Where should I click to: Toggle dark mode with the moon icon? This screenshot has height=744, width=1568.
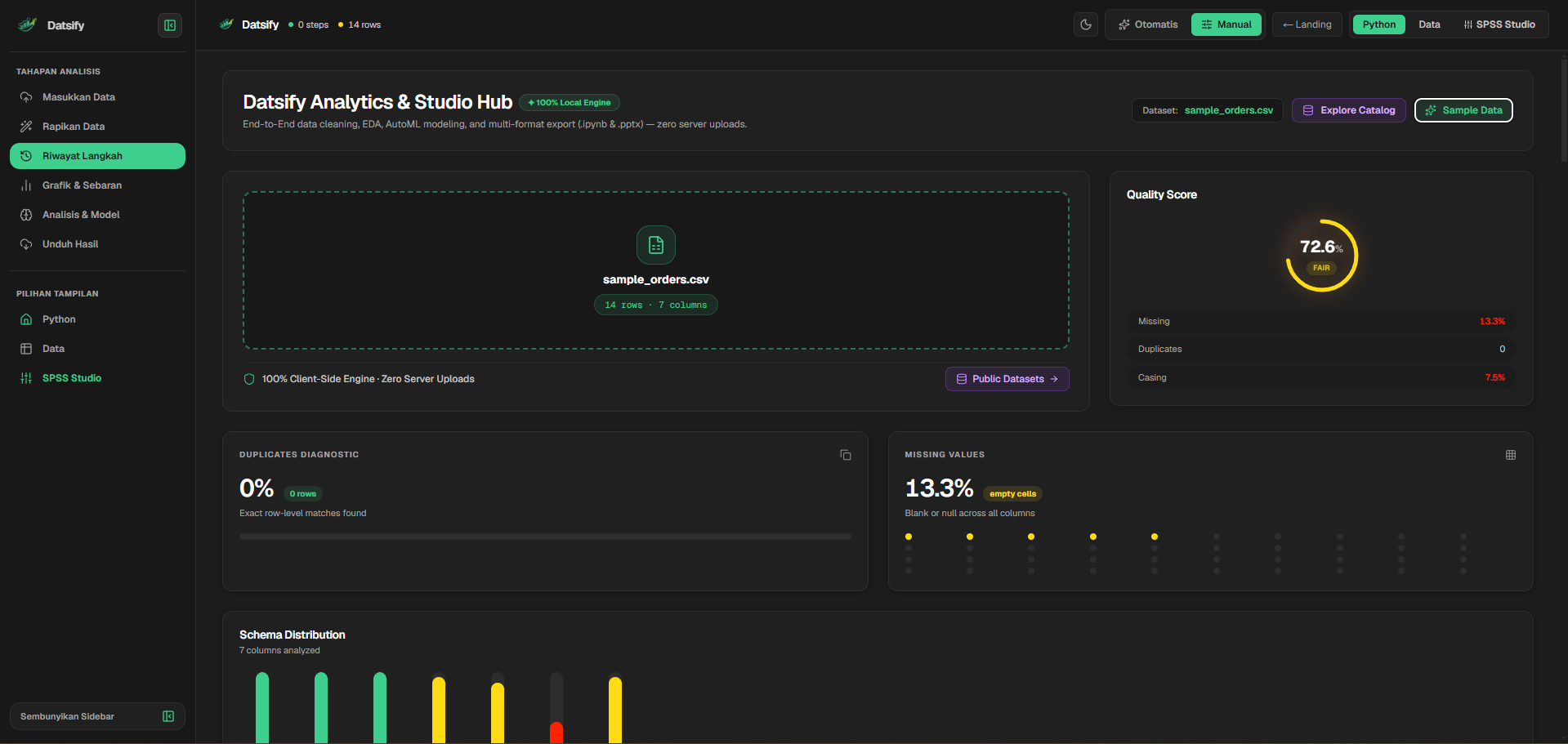pos(1086,25)
